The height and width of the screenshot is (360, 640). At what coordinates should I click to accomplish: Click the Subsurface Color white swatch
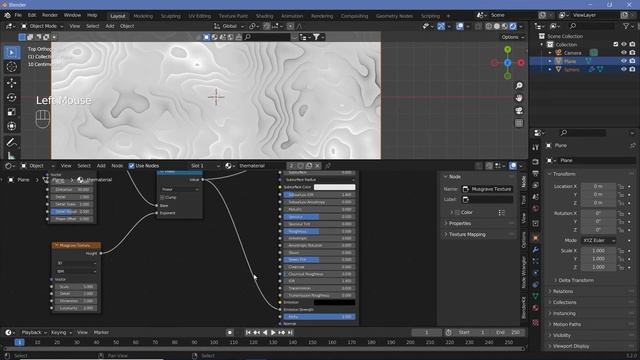coord(334,187)
